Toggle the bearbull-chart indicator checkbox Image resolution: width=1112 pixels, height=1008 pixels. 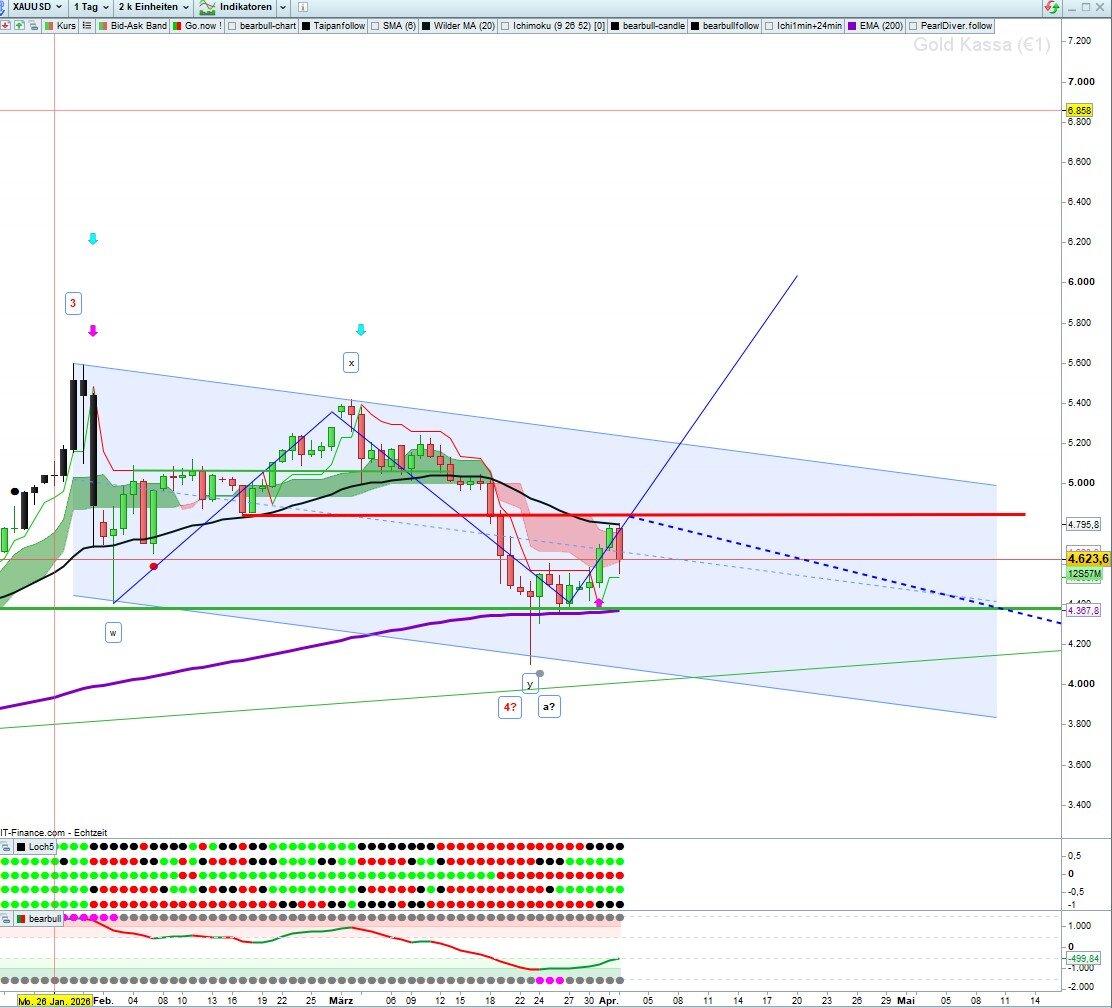coord(233,24)
